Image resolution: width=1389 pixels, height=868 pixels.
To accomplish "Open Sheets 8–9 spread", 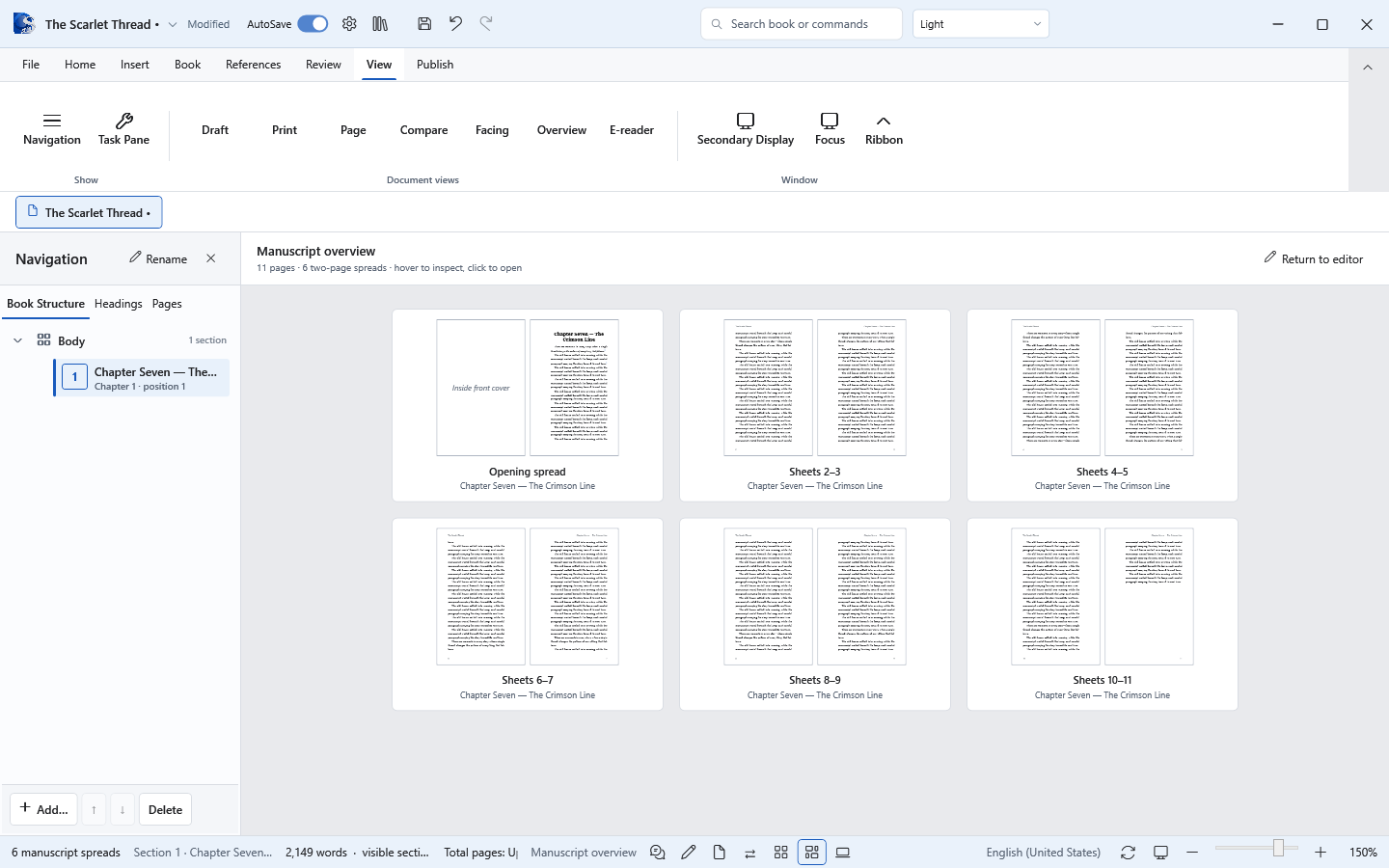I will point(815,614).
